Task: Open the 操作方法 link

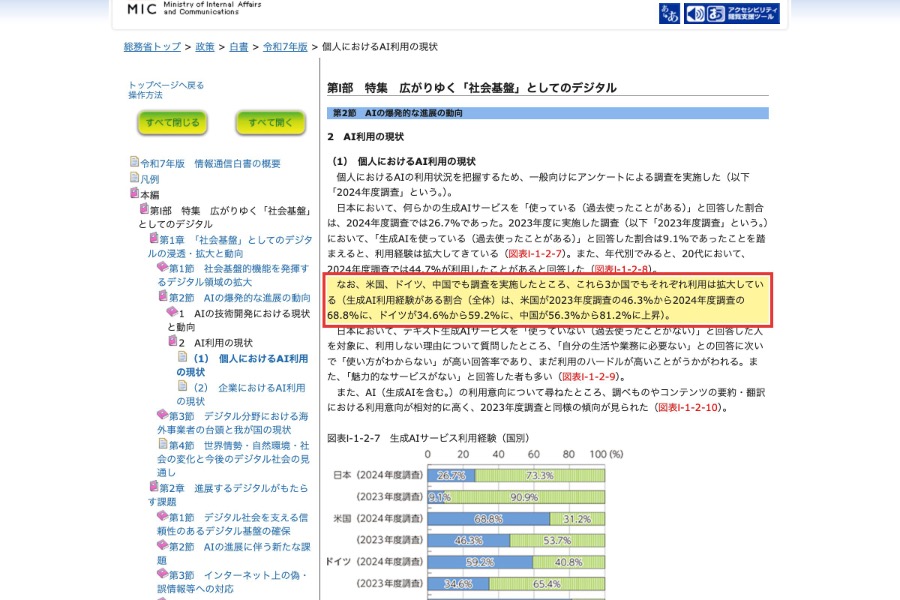Action: point(145,95)
